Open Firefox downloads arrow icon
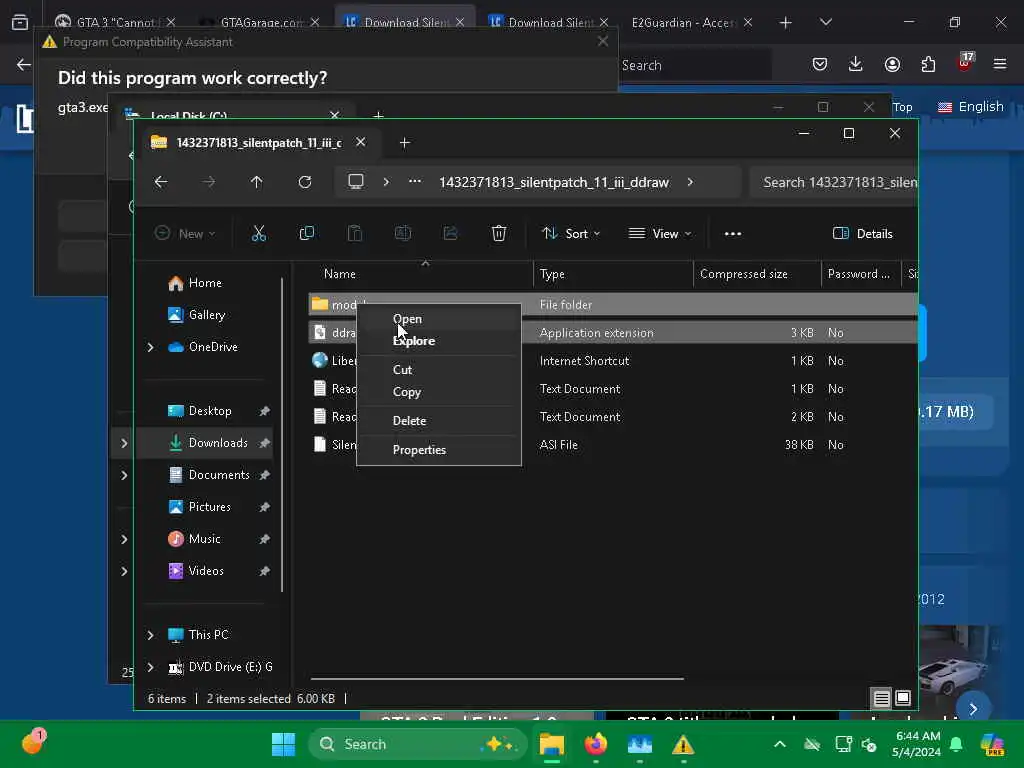This screenshot has width=1024, height=768. point(856,64)
